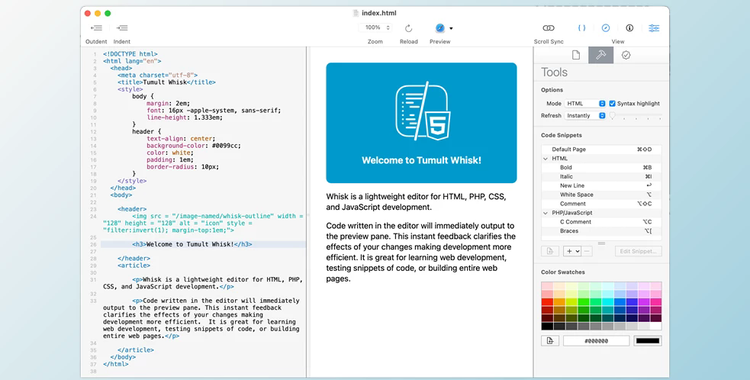
Task: Select the Italic snippet row
Action: tap(601, 177)
